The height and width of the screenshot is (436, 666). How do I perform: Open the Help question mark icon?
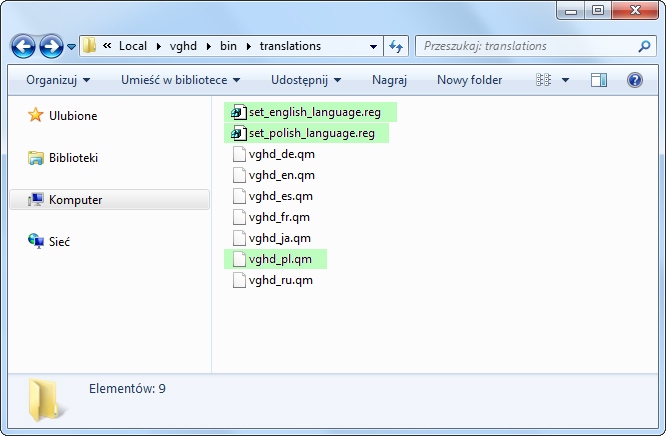pyautogui.click(x=634, y=80)
